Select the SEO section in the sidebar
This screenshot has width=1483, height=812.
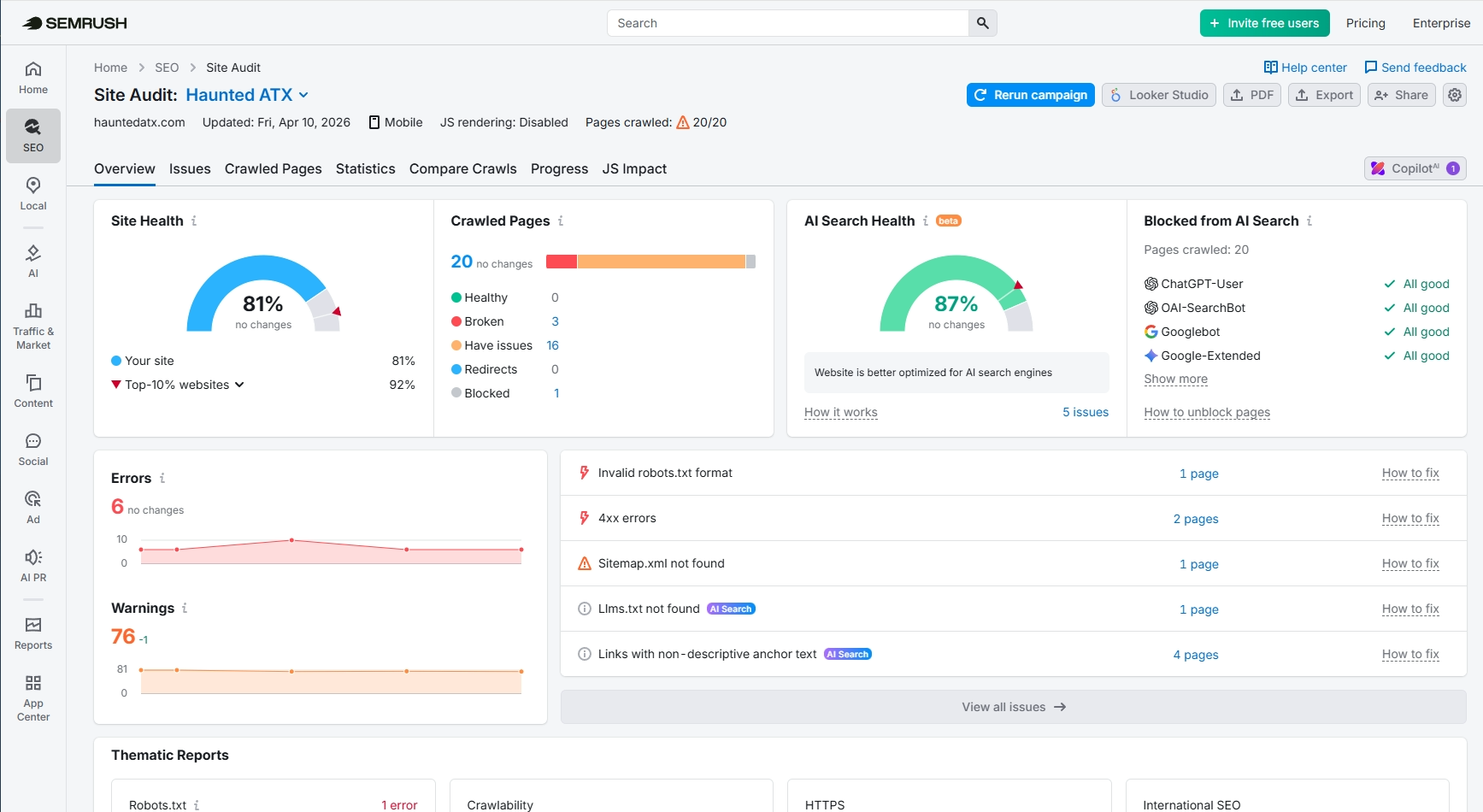click(32, 135)
